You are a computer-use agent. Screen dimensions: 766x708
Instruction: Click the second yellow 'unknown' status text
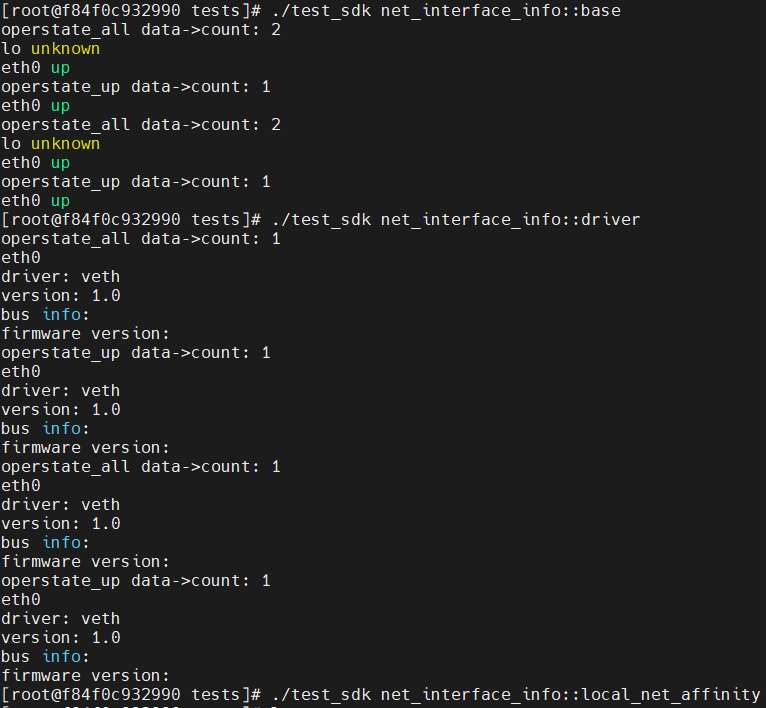click(x=65, y=144)
